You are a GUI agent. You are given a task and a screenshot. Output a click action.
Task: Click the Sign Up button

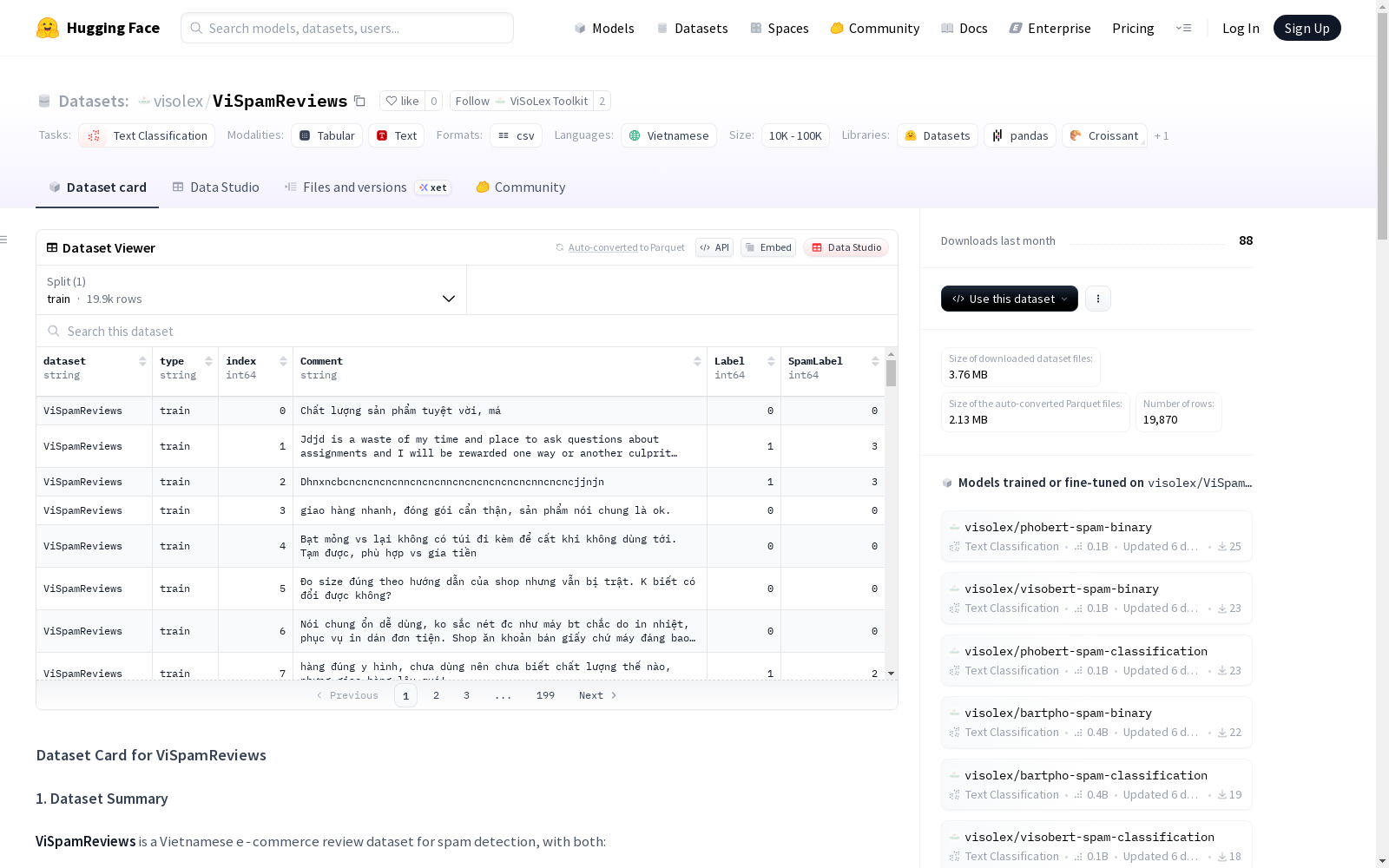1307,28
